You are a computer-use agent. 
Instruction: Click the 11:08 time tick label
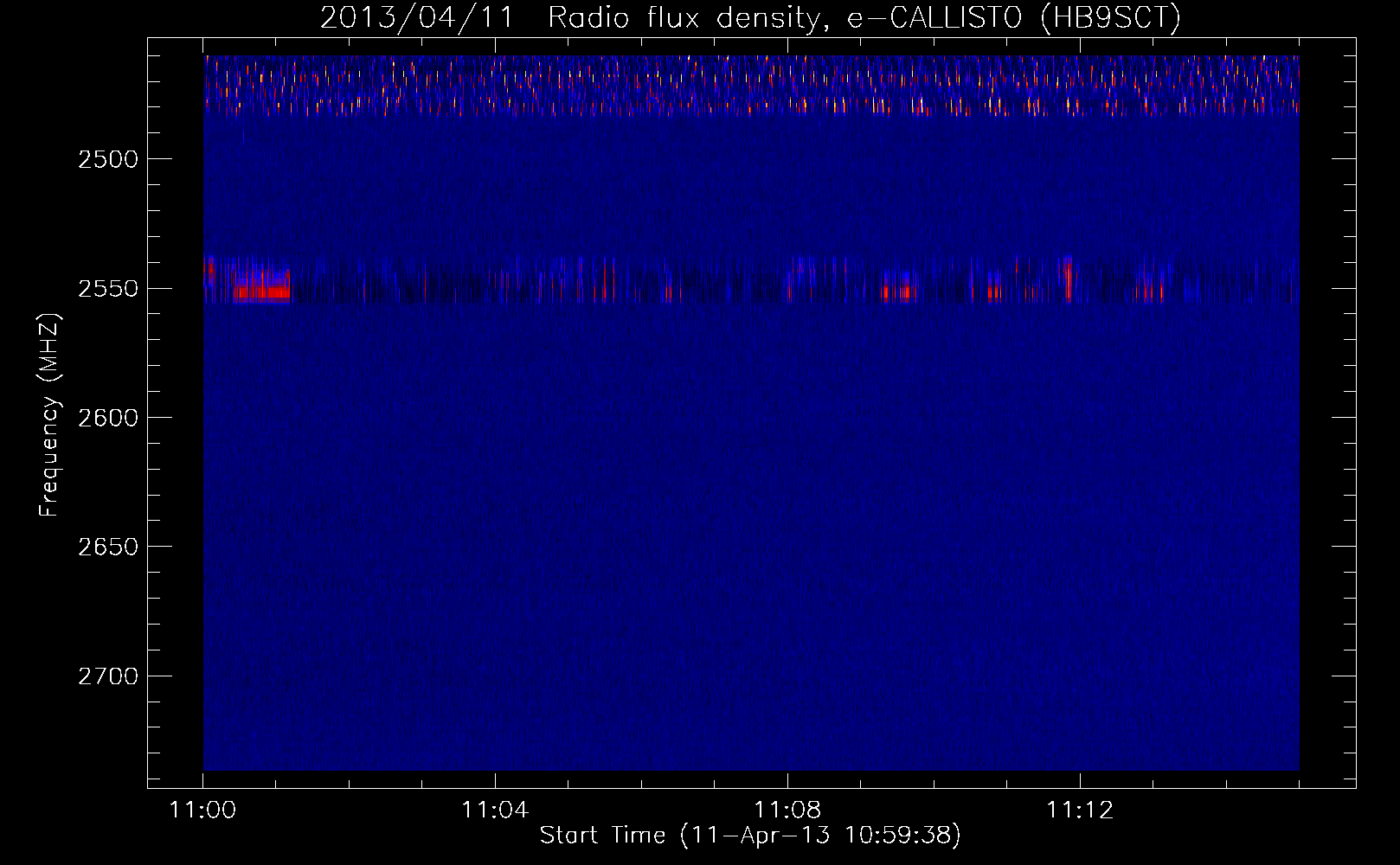787,811
